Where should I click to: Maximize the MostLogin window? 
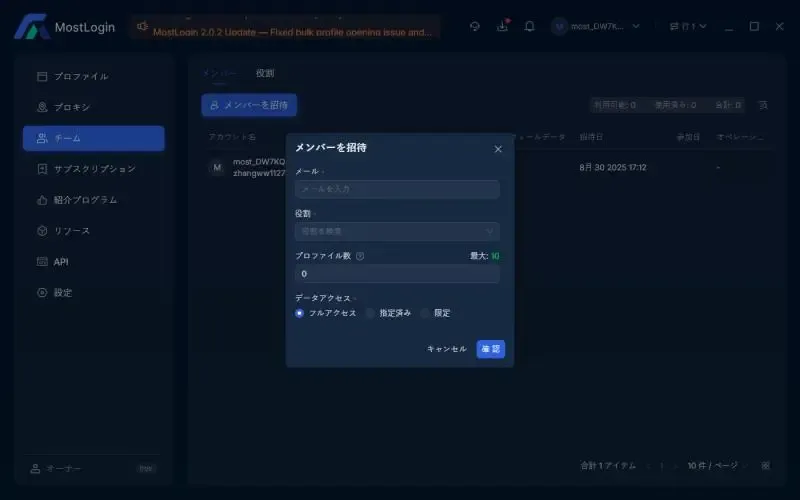(754, 26)
